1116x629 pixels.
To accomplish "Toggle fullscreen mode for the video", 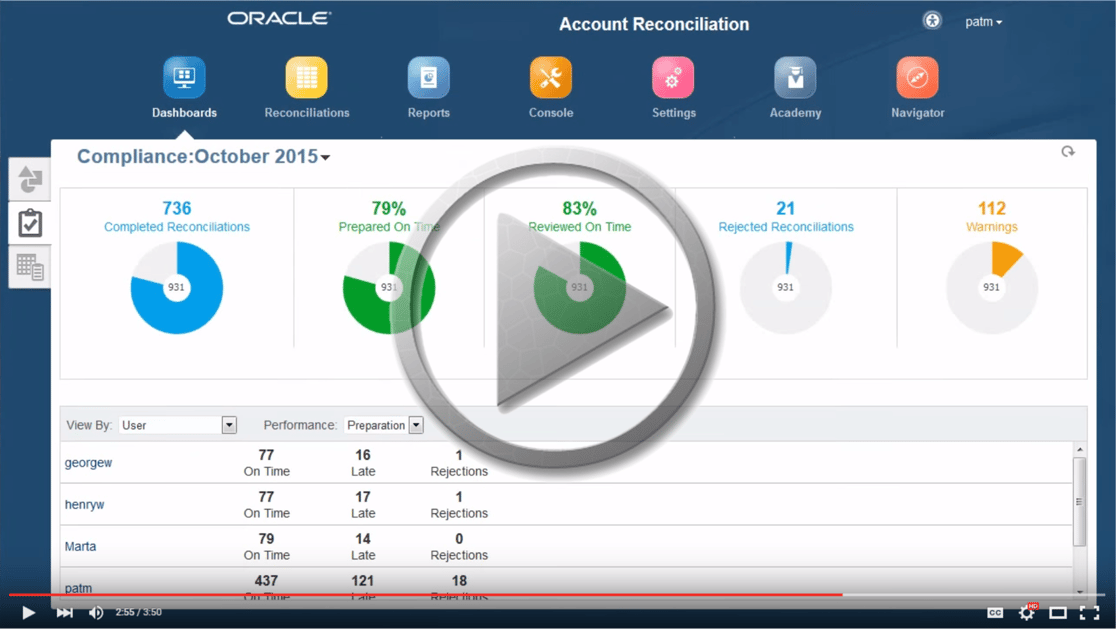I will (1092, 612).
